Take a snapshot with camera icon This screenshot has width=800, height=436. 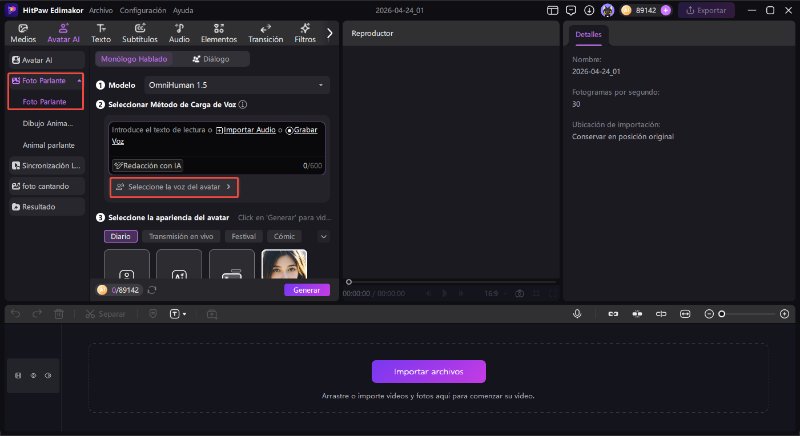click(519, 293)
